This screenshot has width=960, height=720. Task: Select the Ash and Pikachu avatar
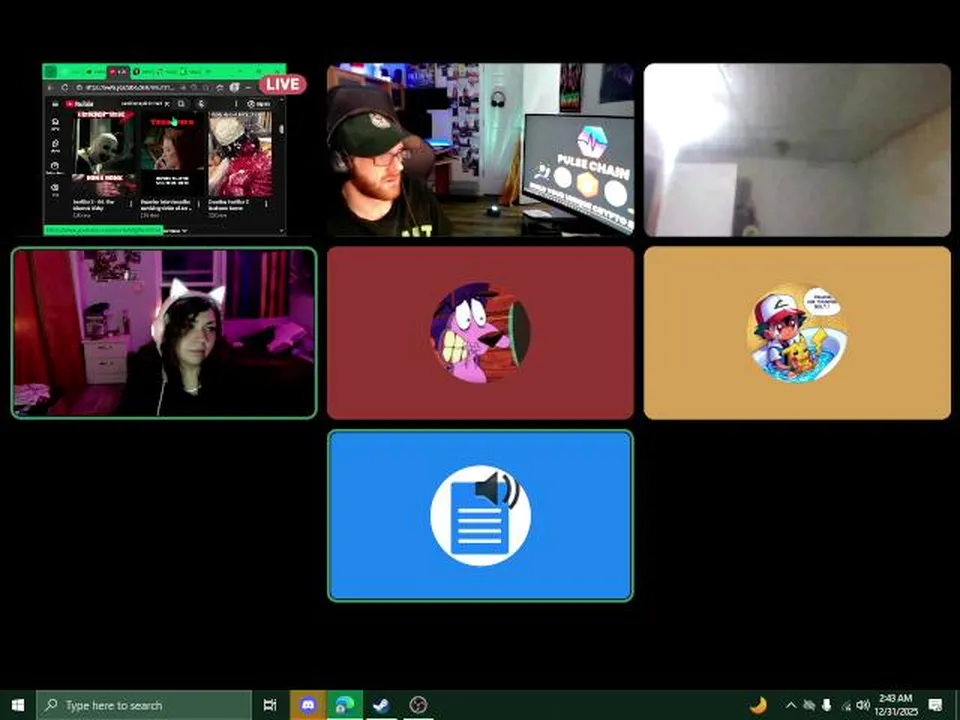(797, 332)
